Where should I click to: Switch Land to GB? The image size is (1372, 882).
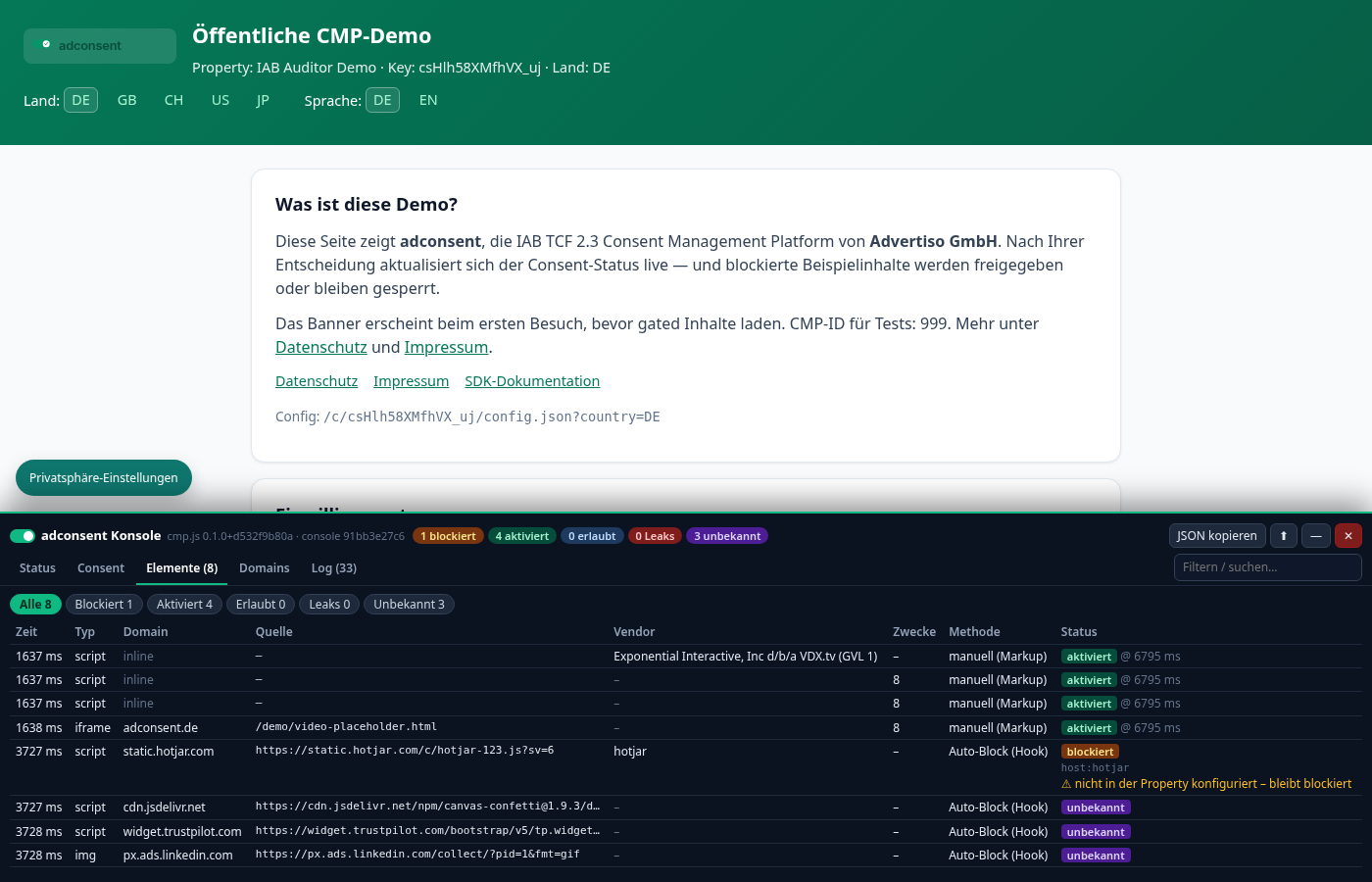(127, 100)
